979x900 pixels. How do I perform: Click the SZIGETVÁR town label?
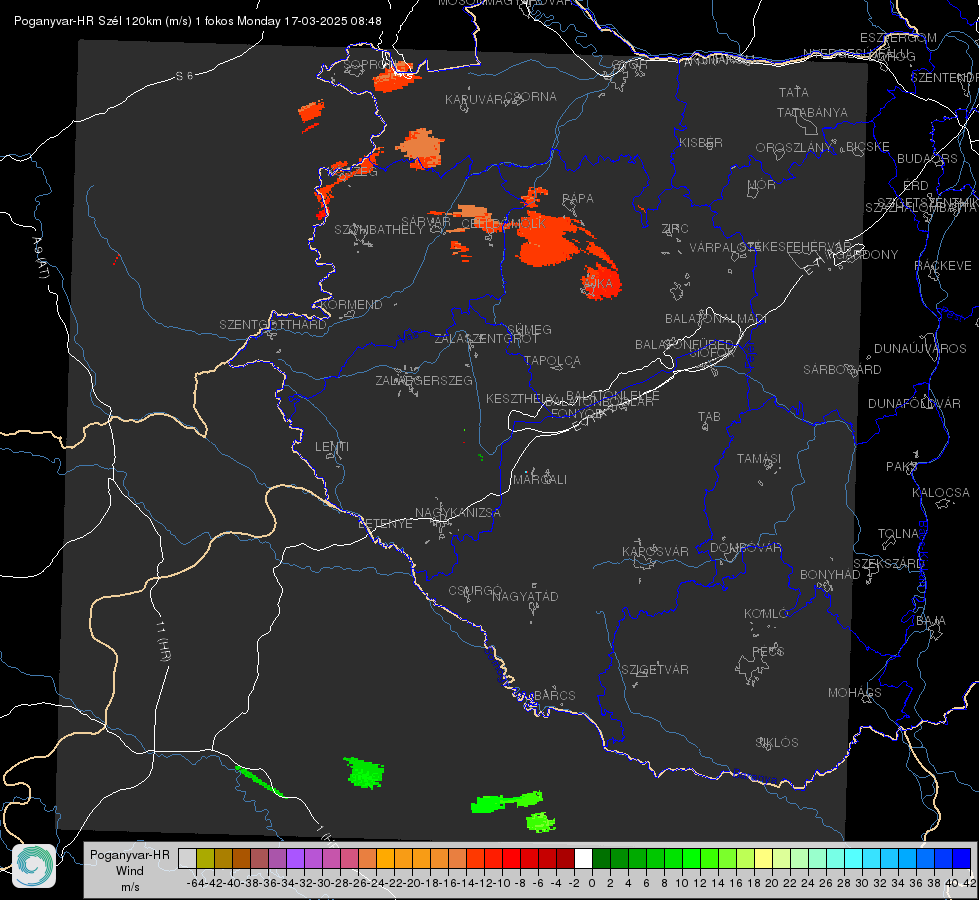point(655,670)
